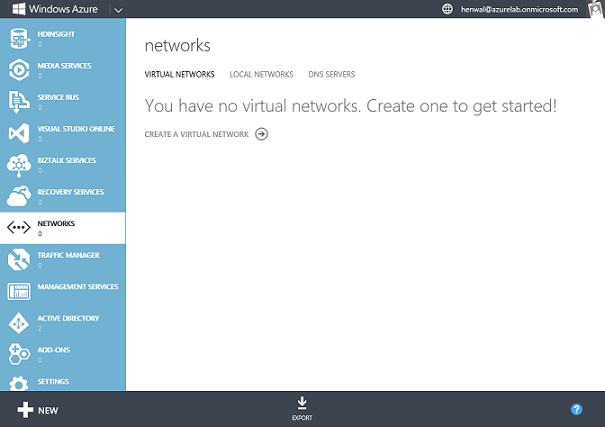Viewport: 605px width, 427px height.
Task: Click the Service Bus icon
Action: 19,102
